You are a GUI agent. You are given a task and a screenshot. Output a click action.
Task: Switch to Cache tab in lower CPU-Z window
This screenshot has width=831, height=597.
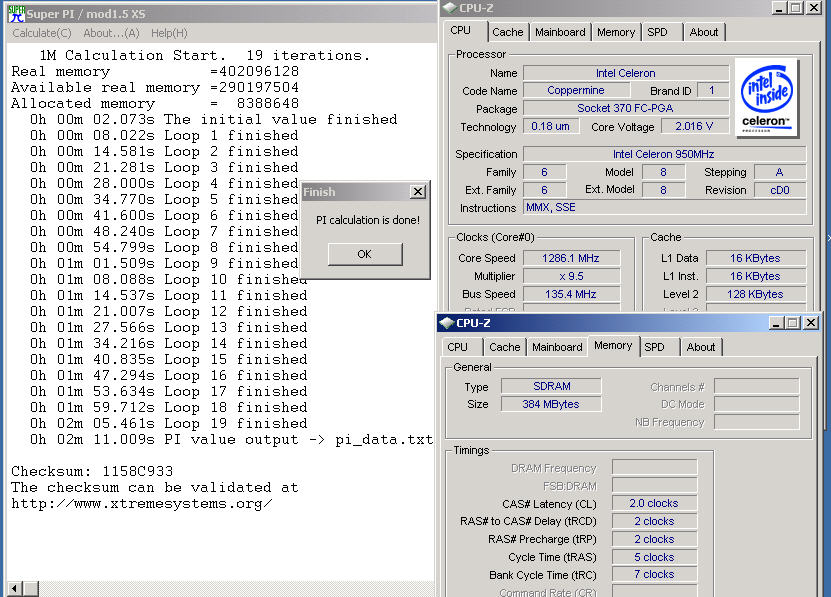(x=505, y=347)
